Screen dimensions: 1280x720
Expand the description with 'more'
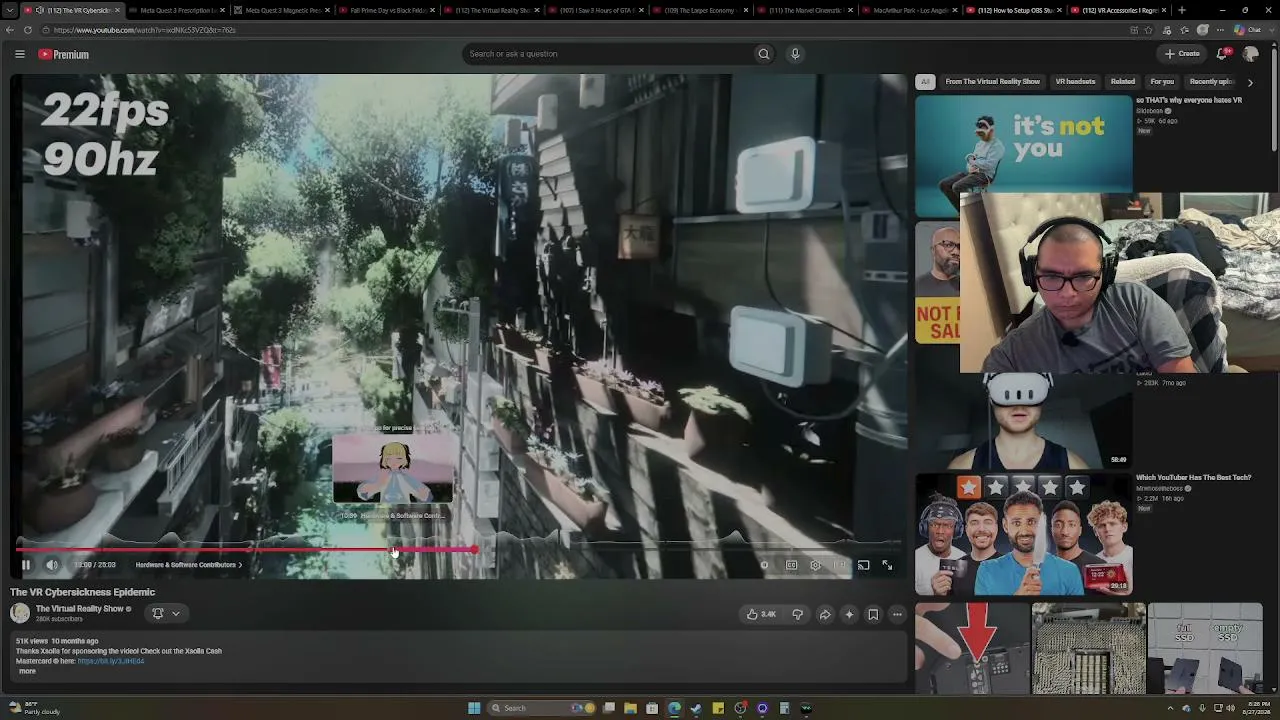point(27,671)
